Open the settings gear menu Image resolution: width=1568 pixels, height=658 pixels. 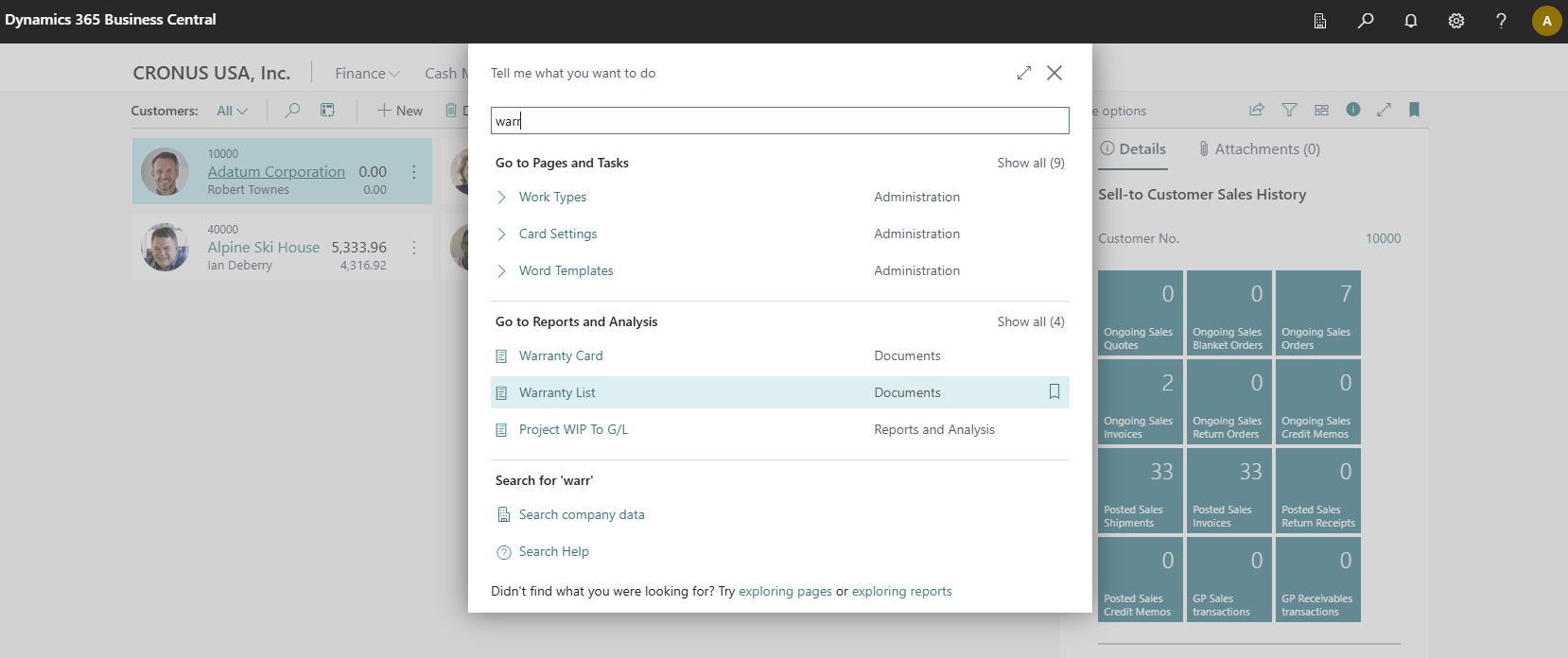(1455, 21)
